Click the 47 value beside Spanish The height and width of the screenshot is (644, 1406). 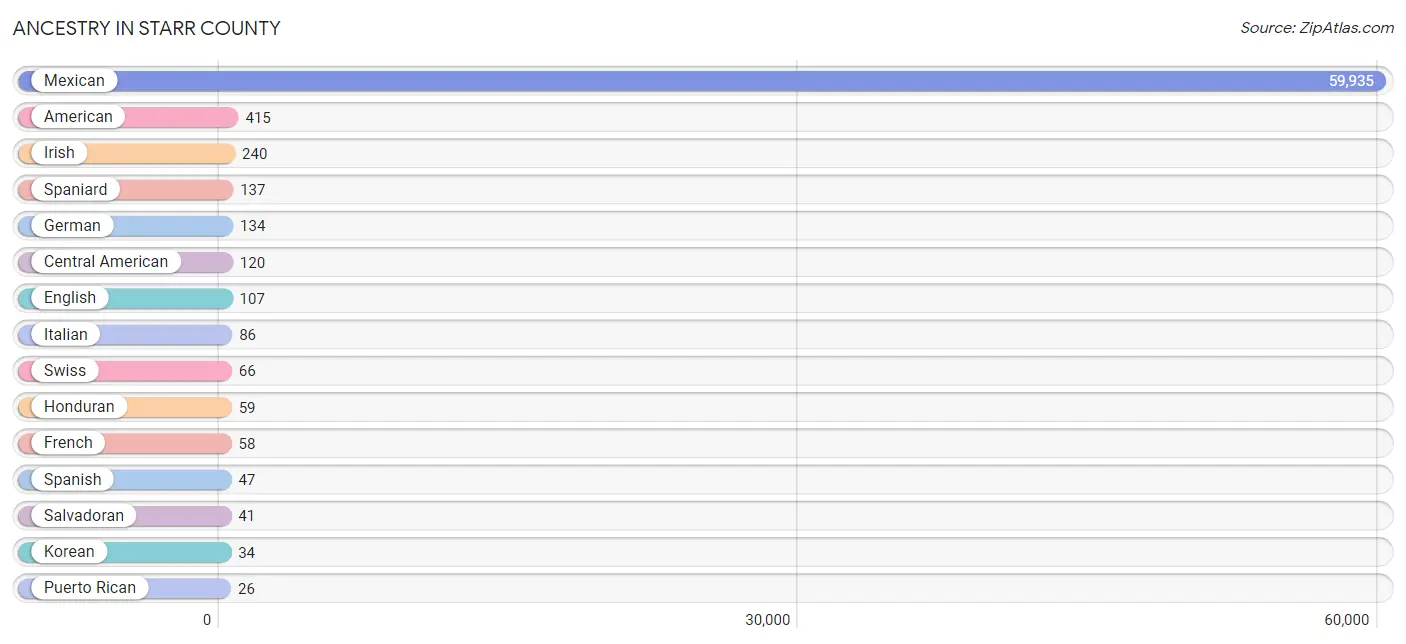247,480
